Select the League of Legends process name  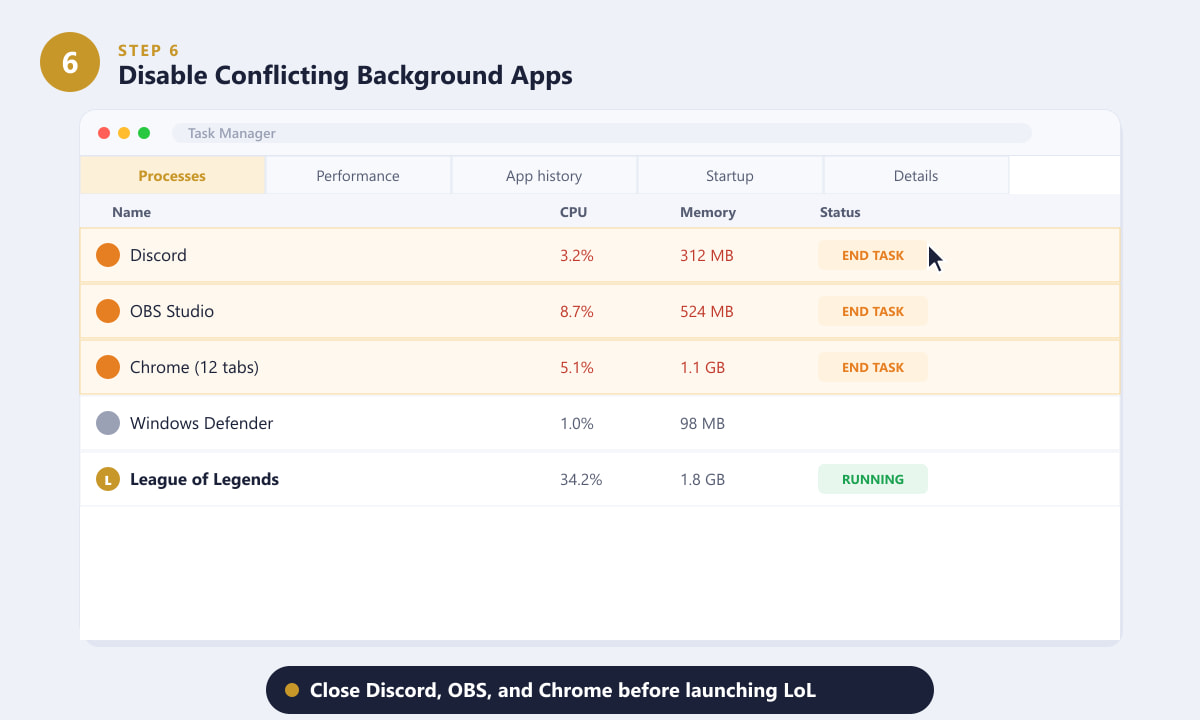[204, 479]
